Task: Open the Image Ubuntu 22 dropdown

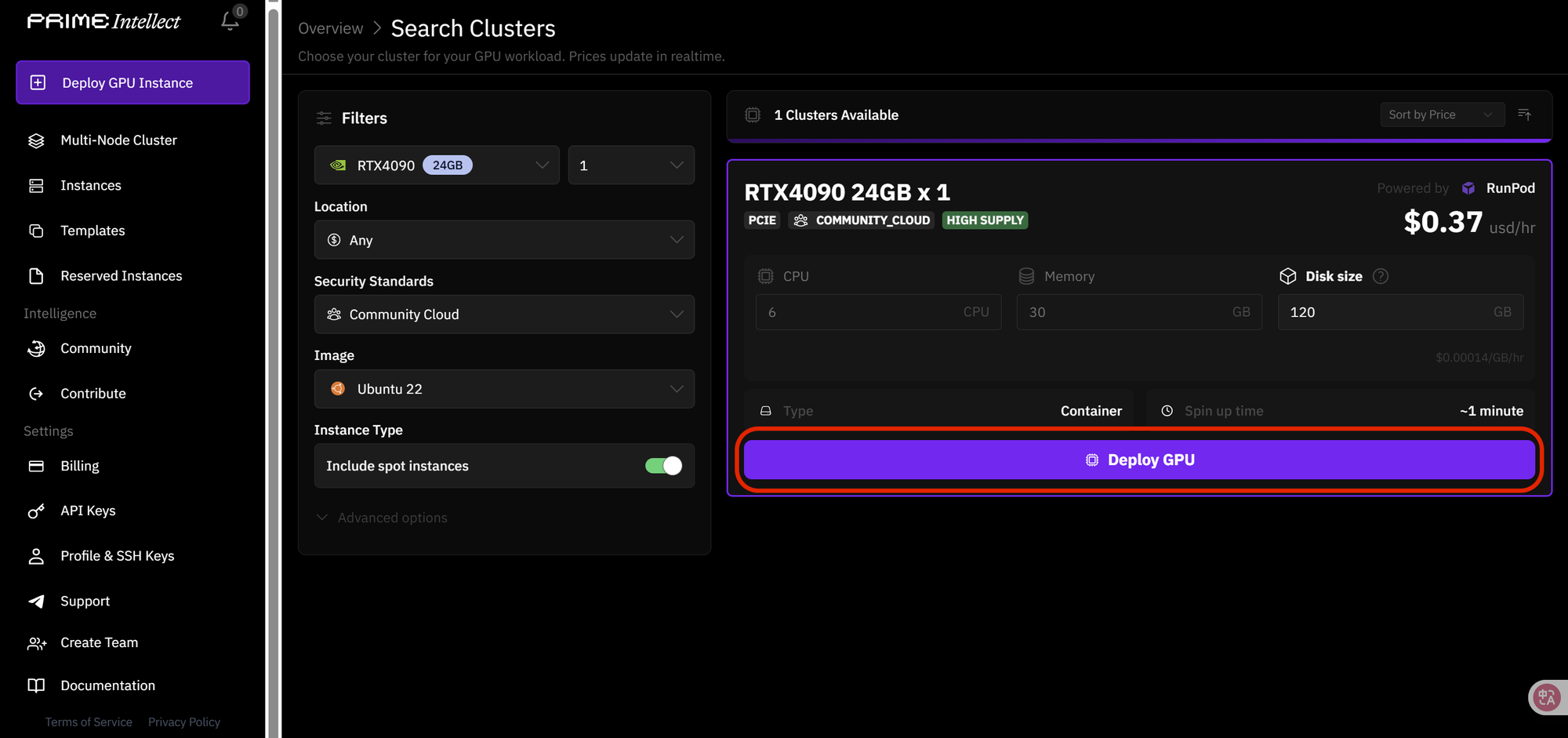Action: tap(504, 389)
